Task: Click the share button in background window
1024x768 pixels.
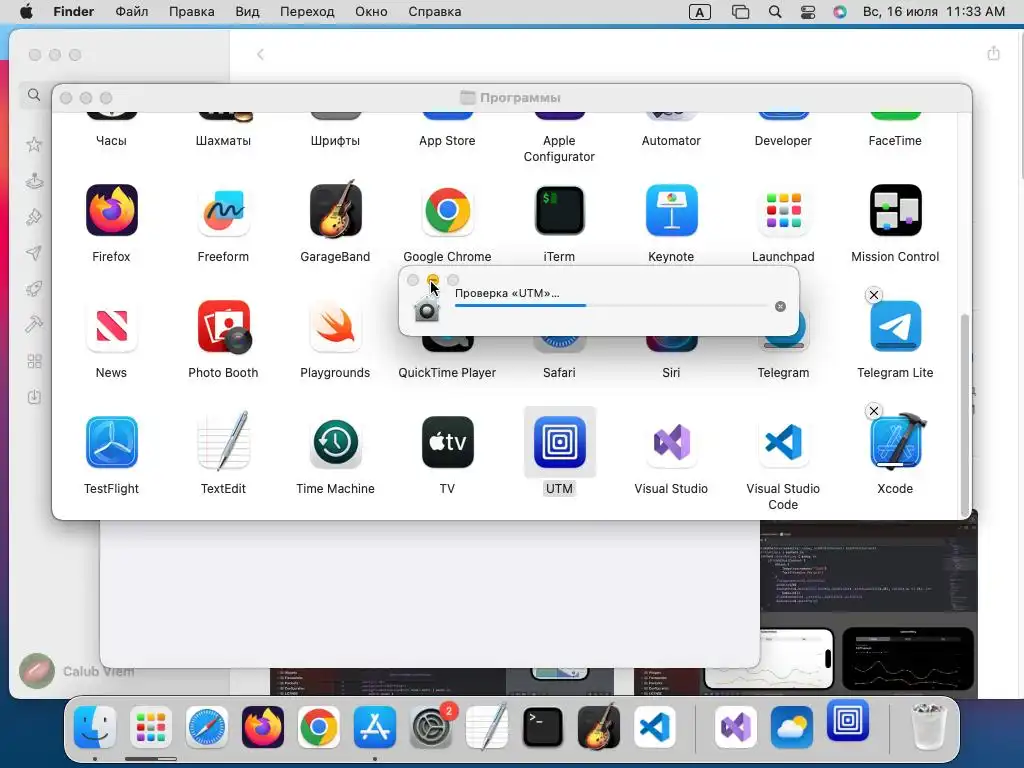Action: click(x=993, y=53)
